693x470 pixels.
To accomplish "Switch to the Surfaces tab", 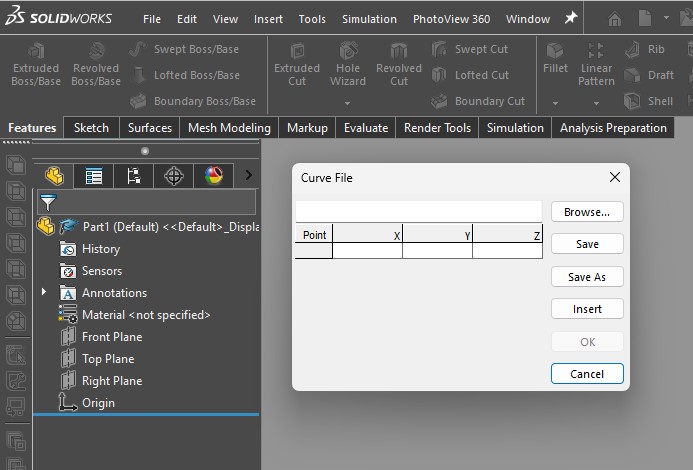I will tap(150, 128).
